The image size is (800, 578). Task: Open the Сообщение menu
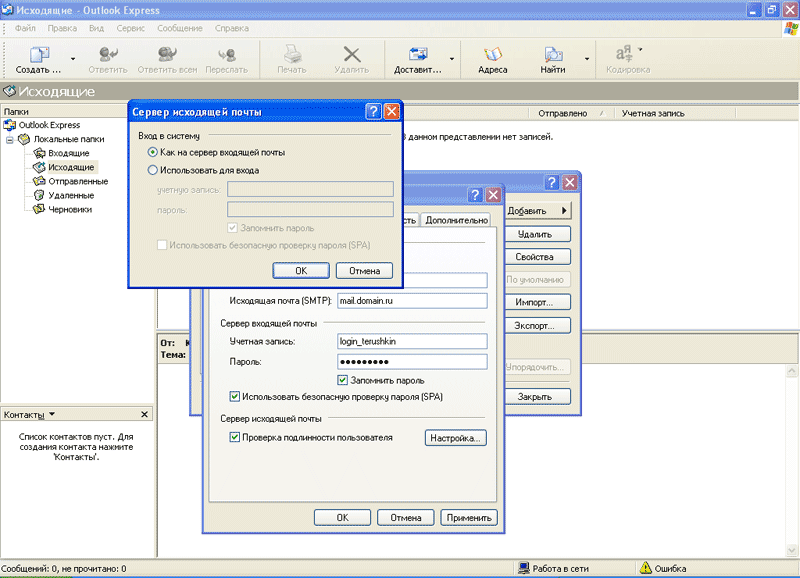point(180,29)
